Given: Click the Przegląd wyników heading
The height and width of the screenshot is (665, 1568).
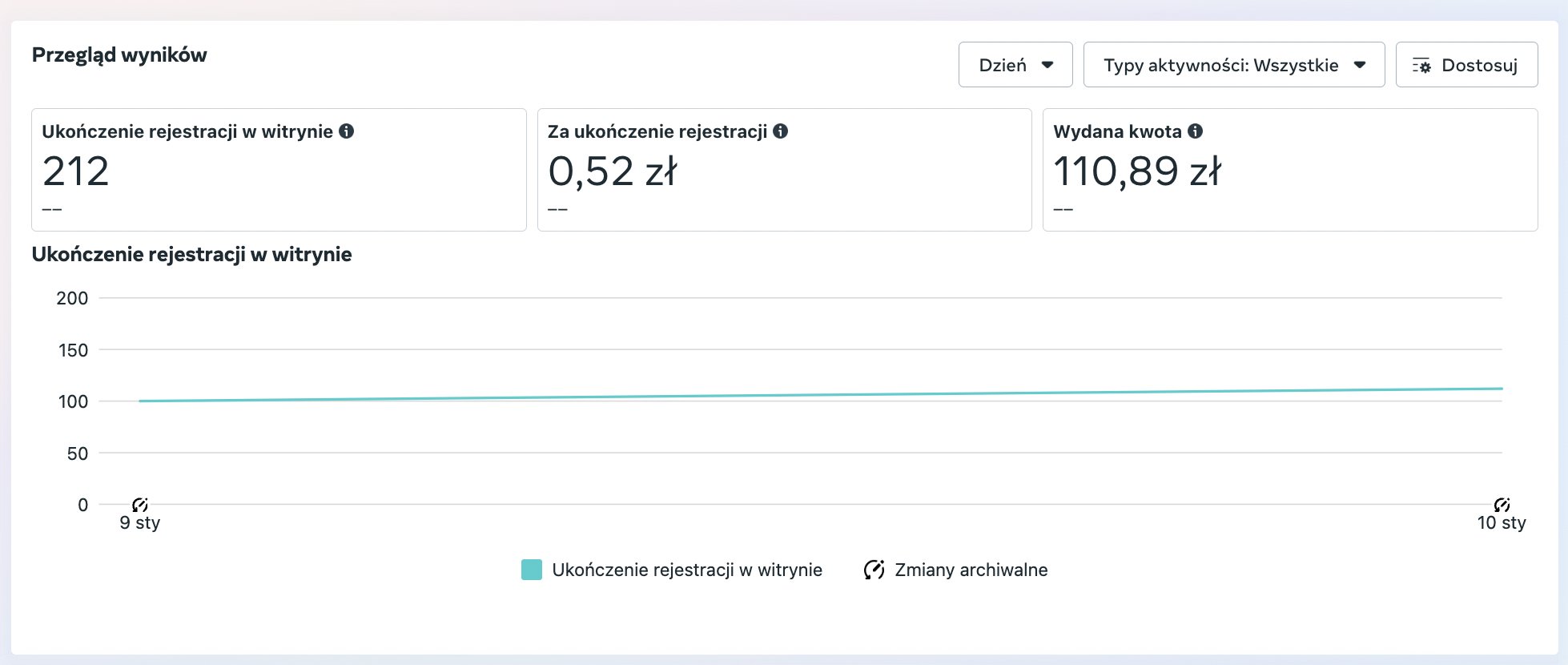Looking at the screenshot, I should [x=119, y=55].
